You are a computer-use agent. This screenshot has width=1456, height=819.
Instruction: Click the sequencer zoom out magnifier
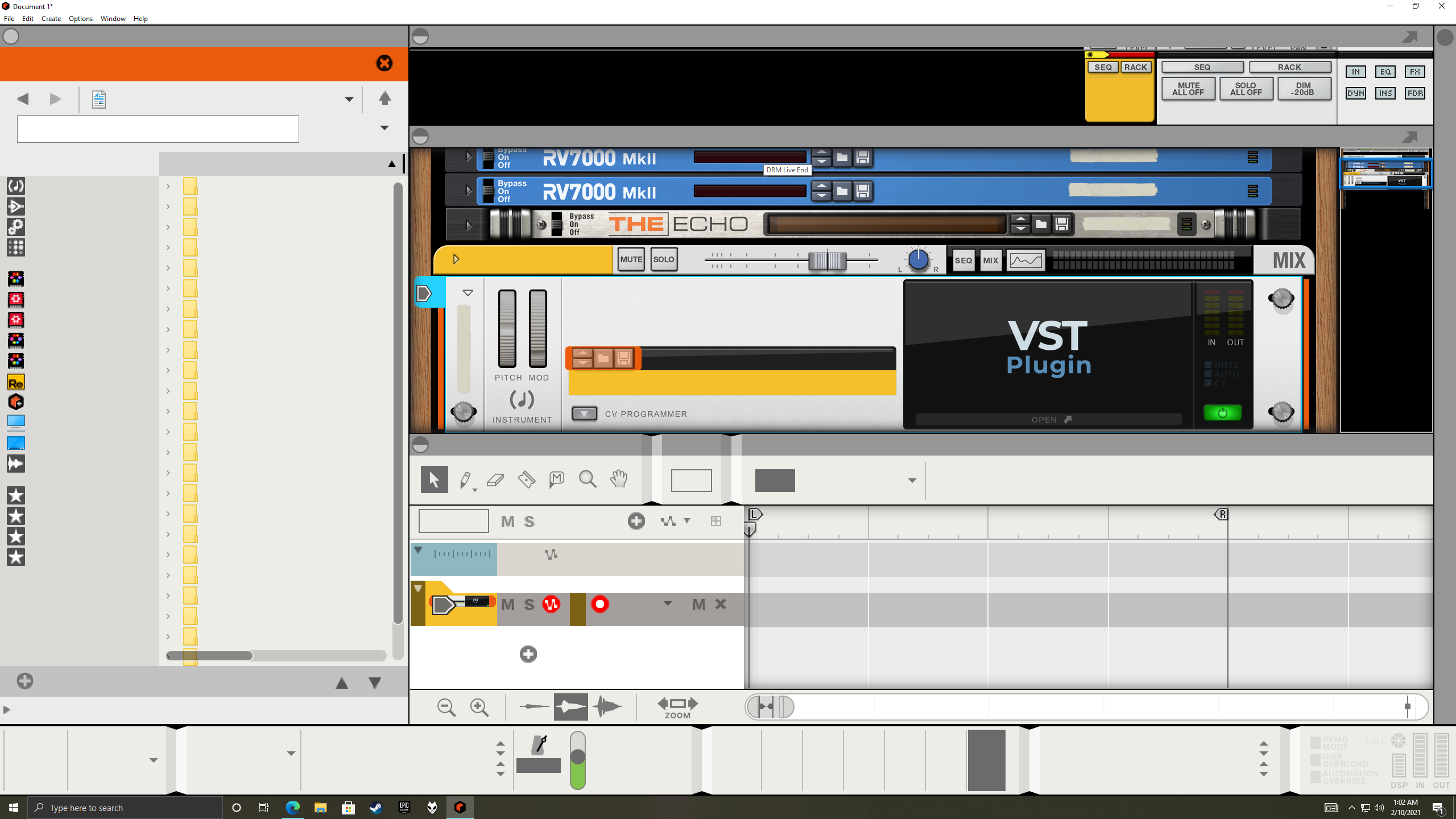click(446, 707)
